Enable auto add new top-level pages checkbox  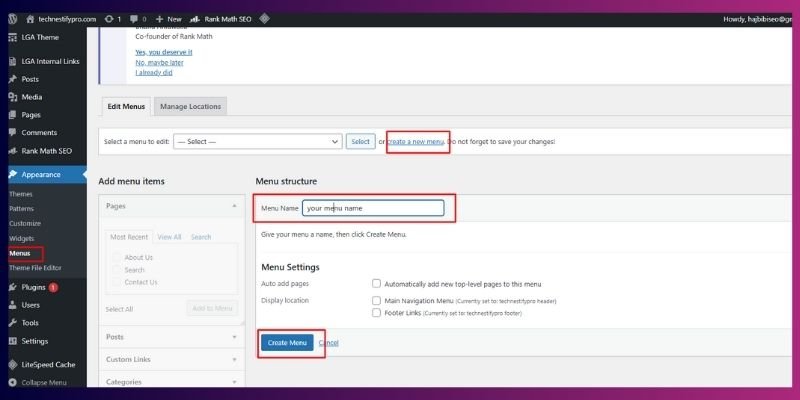tap(376, 284)
